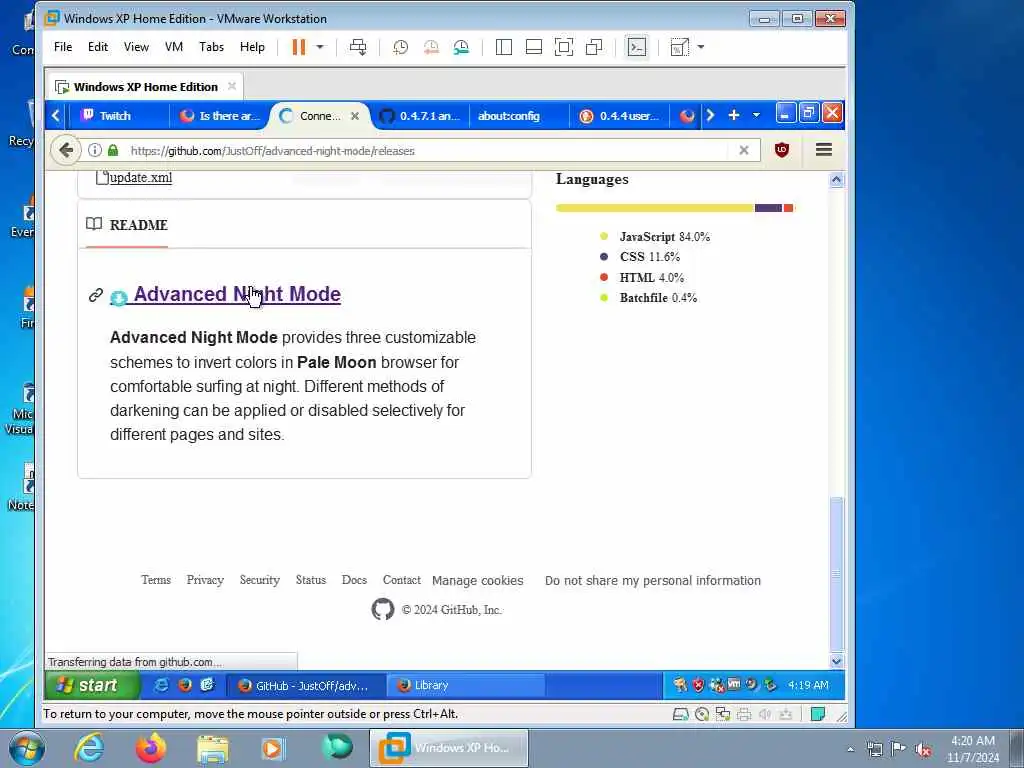Click the page scrollbar down arrow
1024x768 pixels.
pyautogui.click(x=837, y=661)
